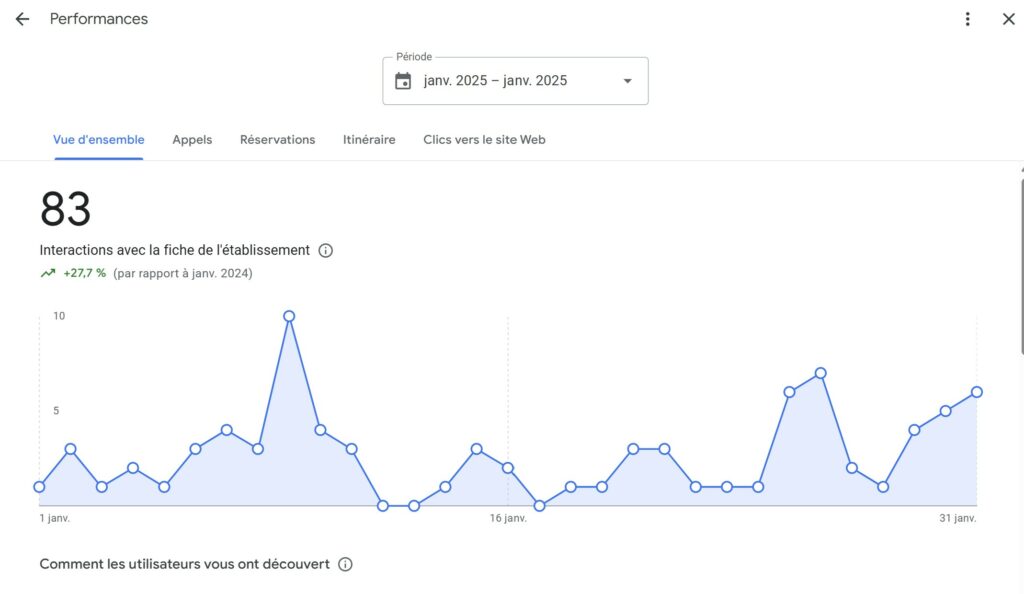
Task: Click the green upward trend arrow icon
Action: coord(47,273)
